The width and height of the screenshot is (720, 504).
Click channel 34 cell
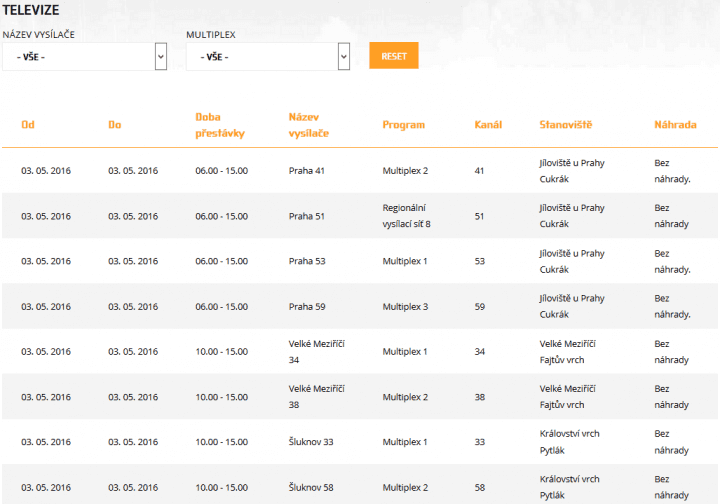coord(480,352)
